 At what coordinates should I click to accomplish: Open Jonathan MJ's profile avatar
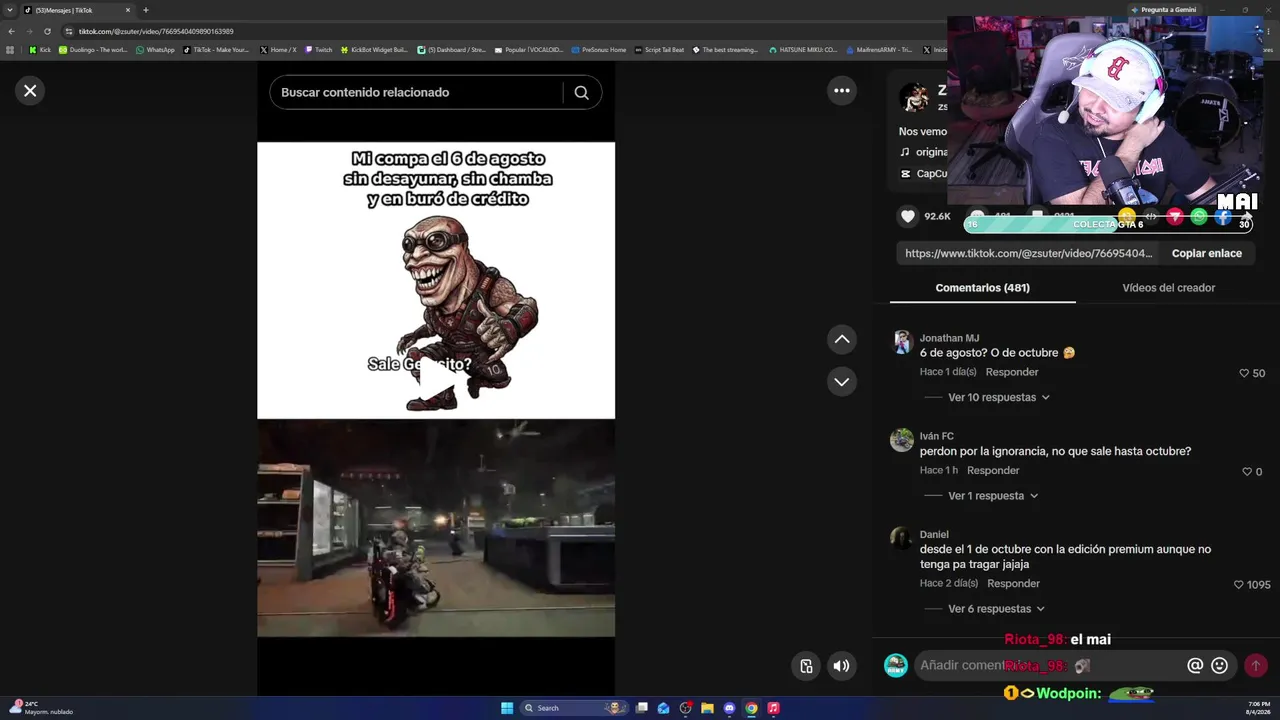[x=902, y=343]
